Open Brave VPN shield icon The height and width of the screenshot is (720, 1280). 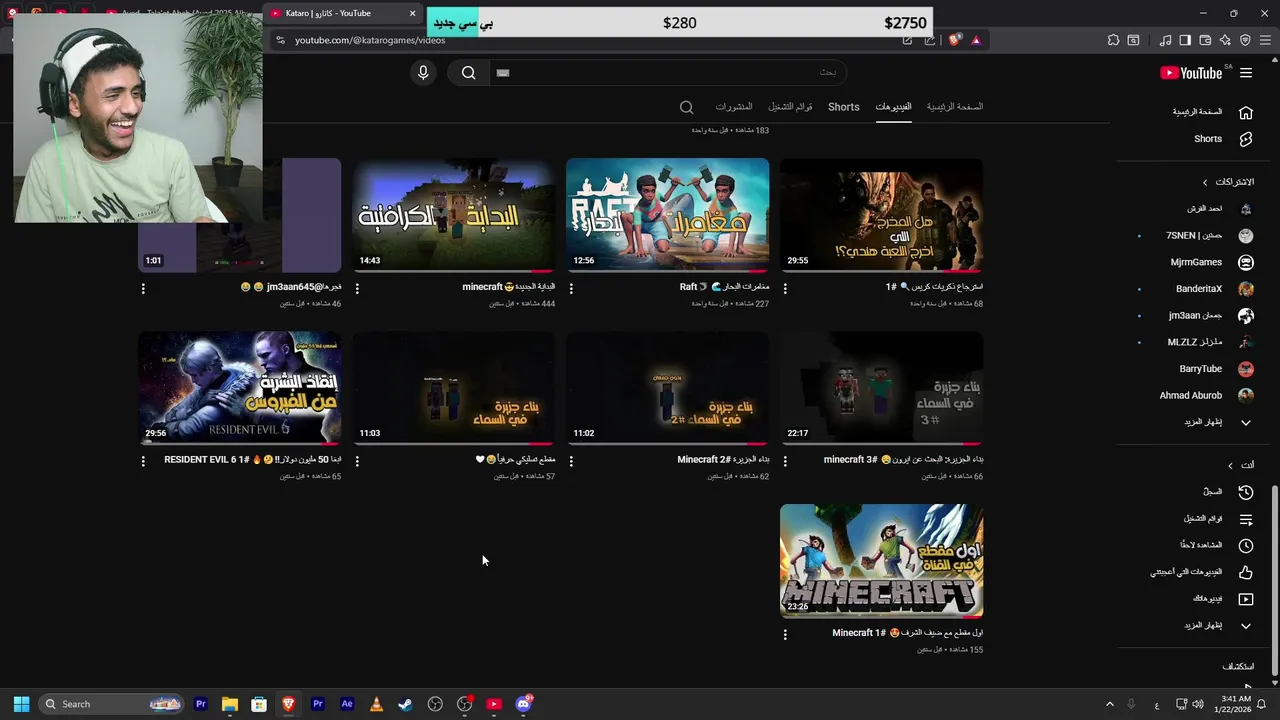[1245, 40]
